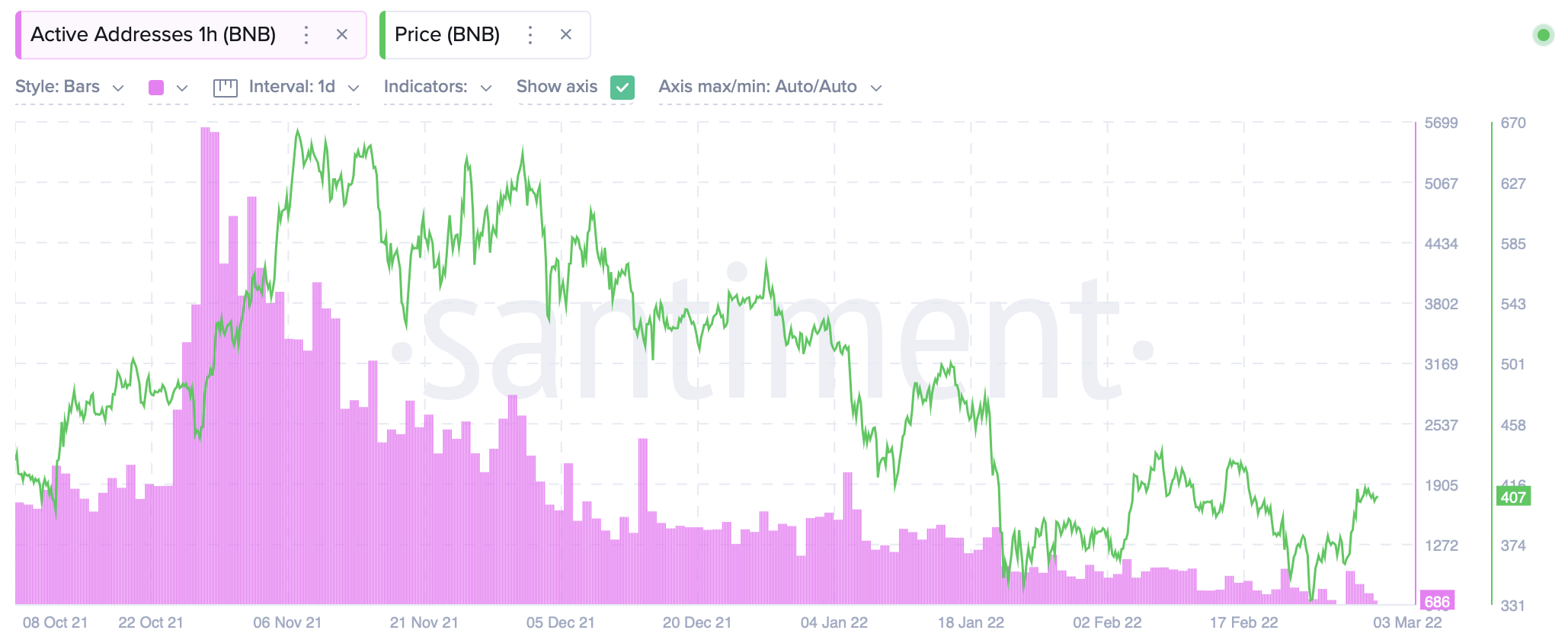This screenshot has width=1568, height=643.
Task: Expand the Interval: 1d dropdown
Action: coord(293,87)
